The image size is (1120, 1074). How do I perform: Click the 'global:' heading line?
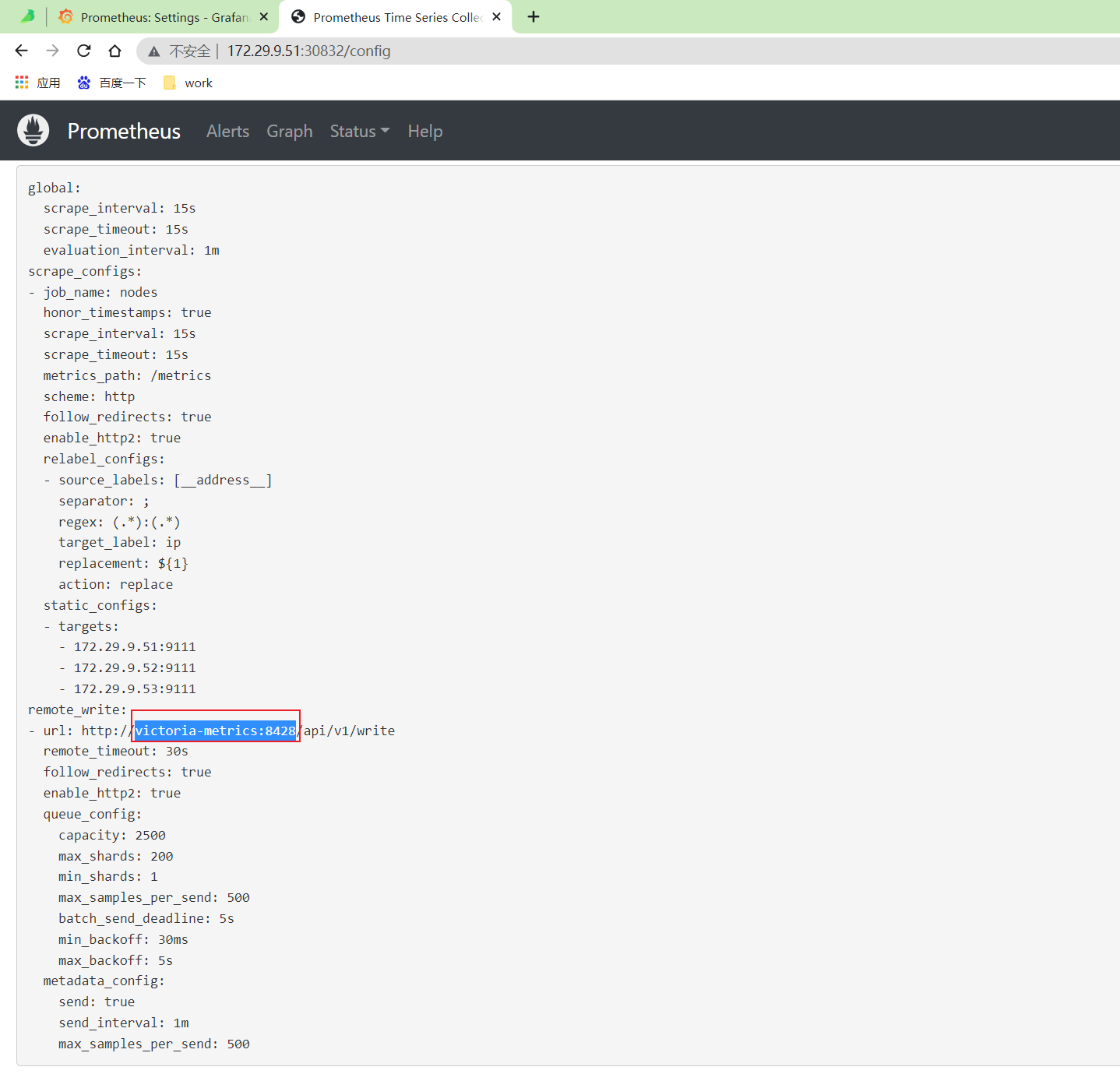(x=55, y=188)
